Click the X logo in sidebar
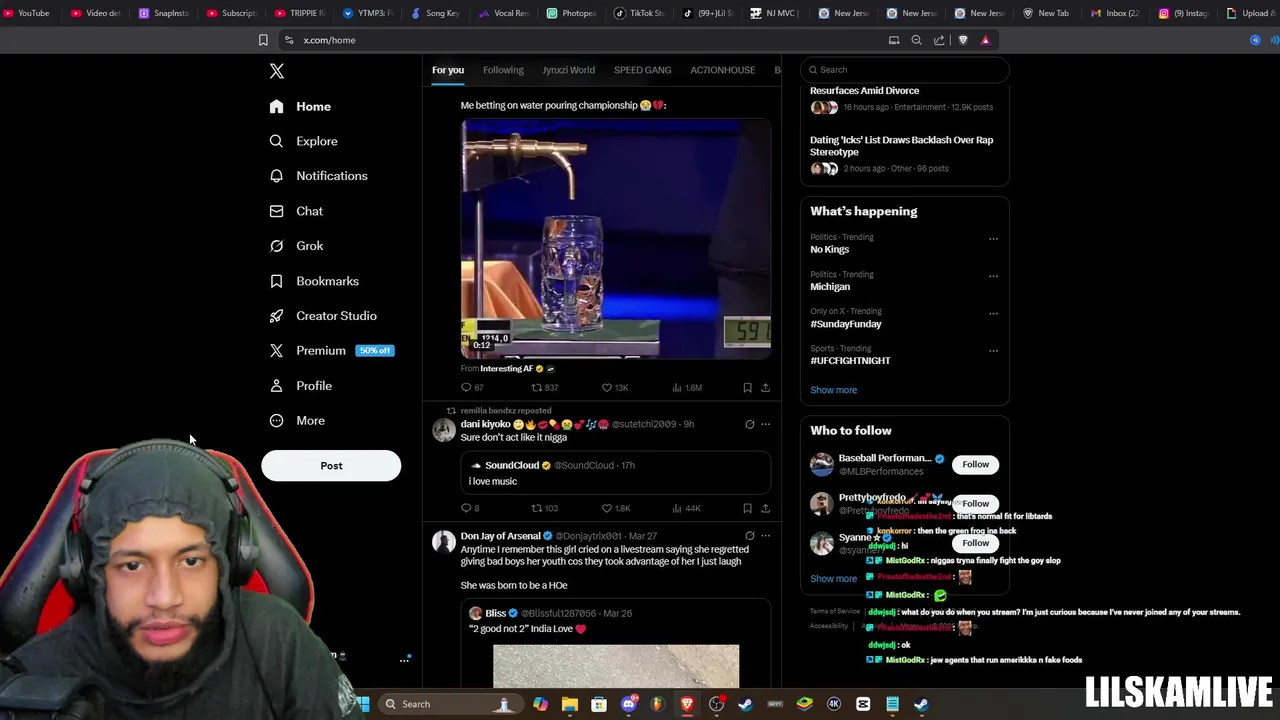This screenshot has width=1280, height=720. pos(277,71)
